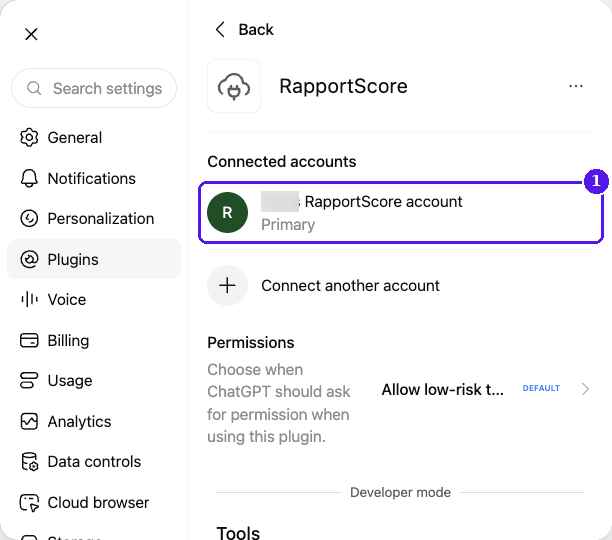Expand permissions with the right chevron
The height and width of the screenshot is (540, 612).
[585, 389]
